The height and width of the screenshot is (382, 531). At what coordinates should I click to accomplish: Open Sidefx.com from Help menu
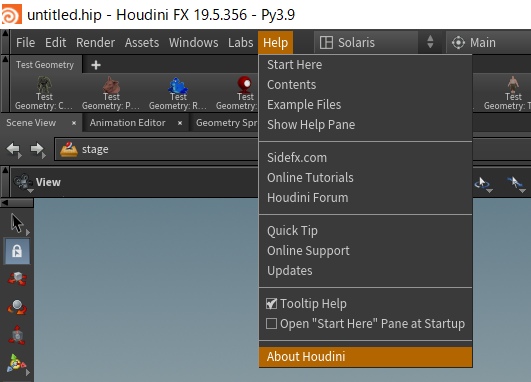[366, 157]
